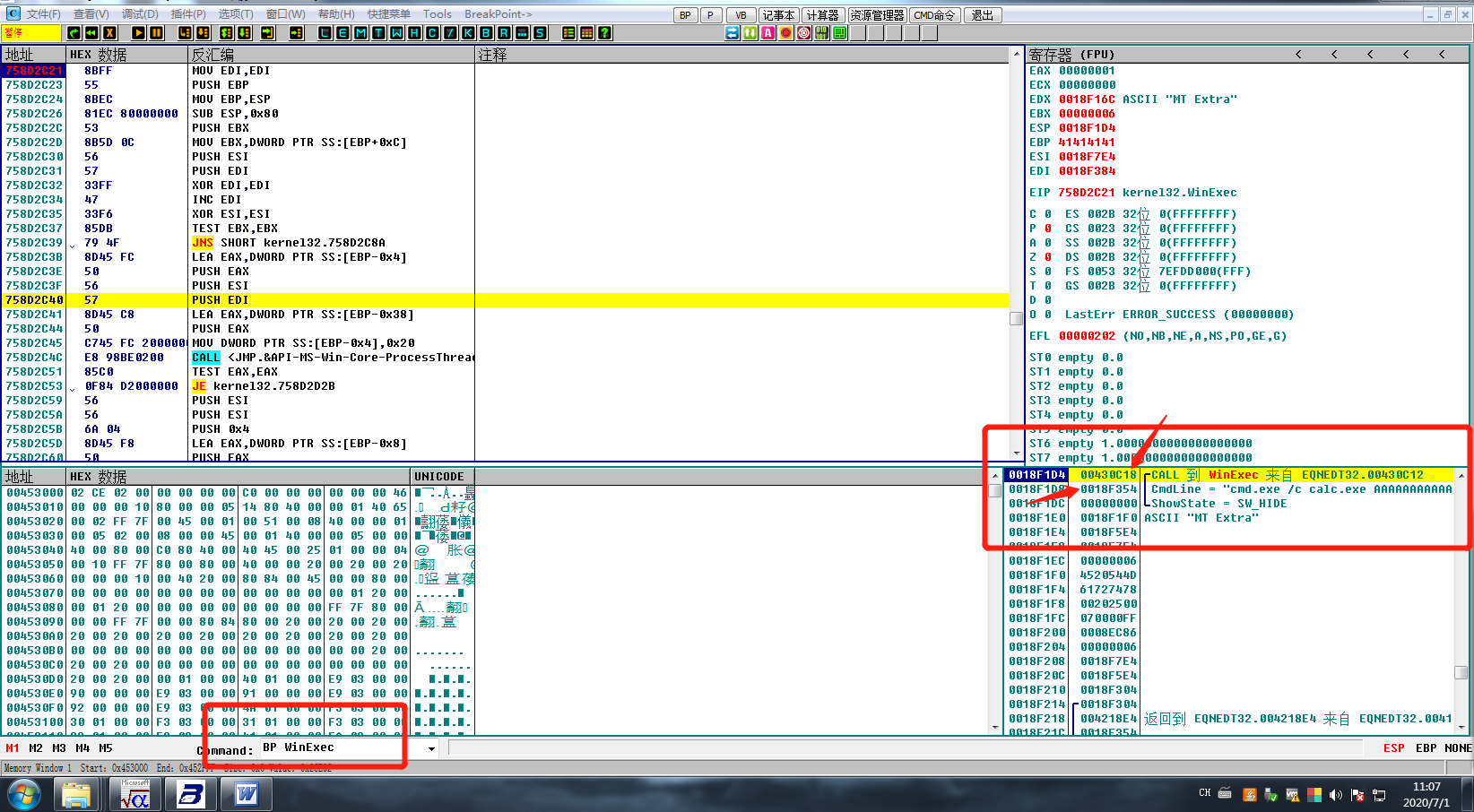1474x812 pixels.
Task: Click the Restart program toolbar icon
Action: pos(74,32)
